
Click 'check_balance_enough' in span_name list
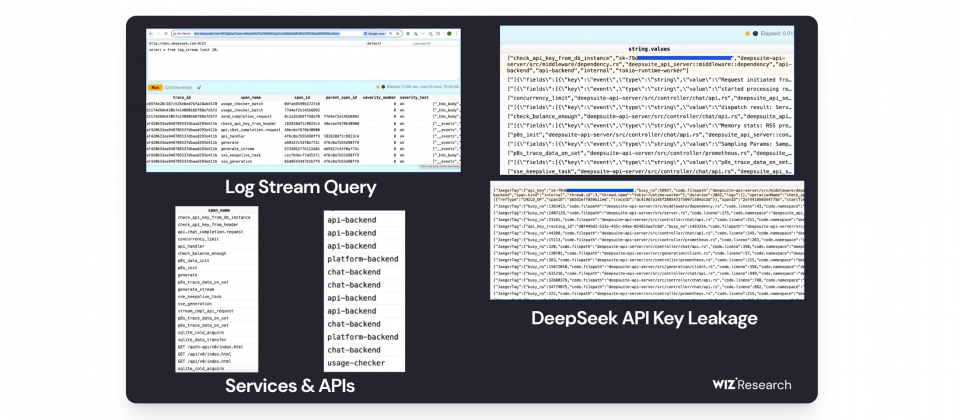(202, 253)
